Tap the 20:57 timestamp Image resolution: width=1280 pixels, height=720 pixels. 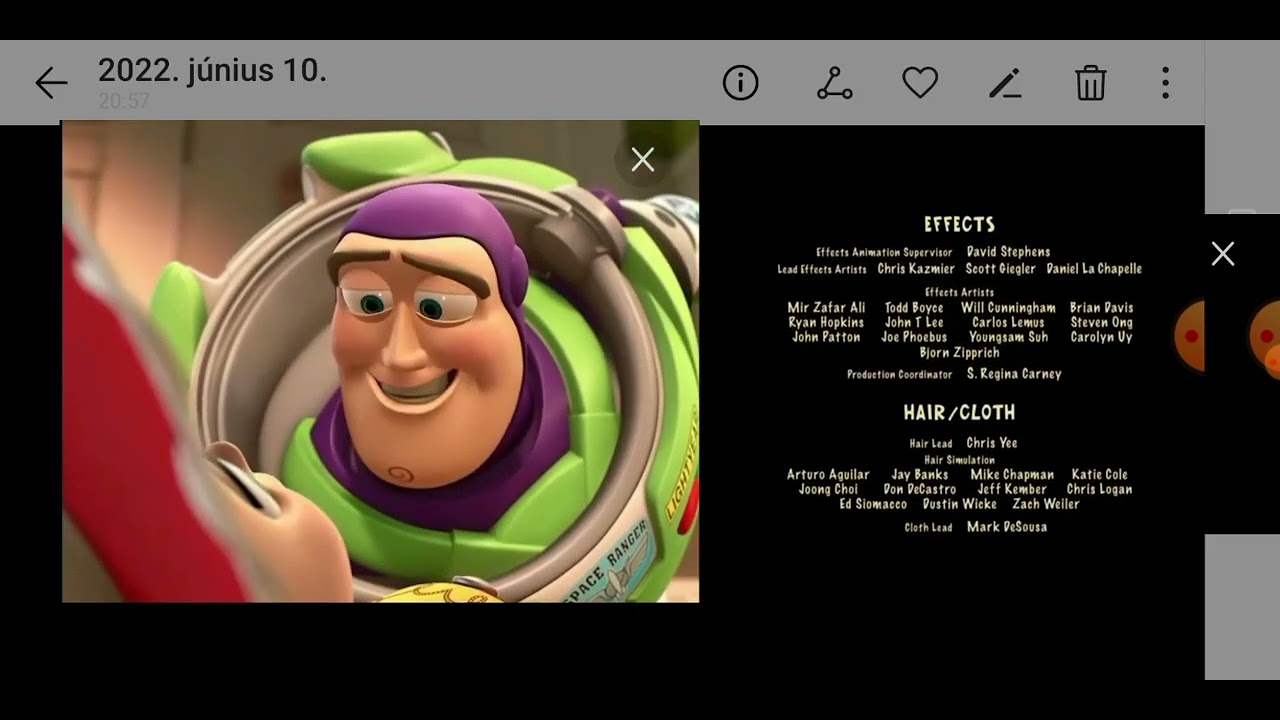point(124,101)
